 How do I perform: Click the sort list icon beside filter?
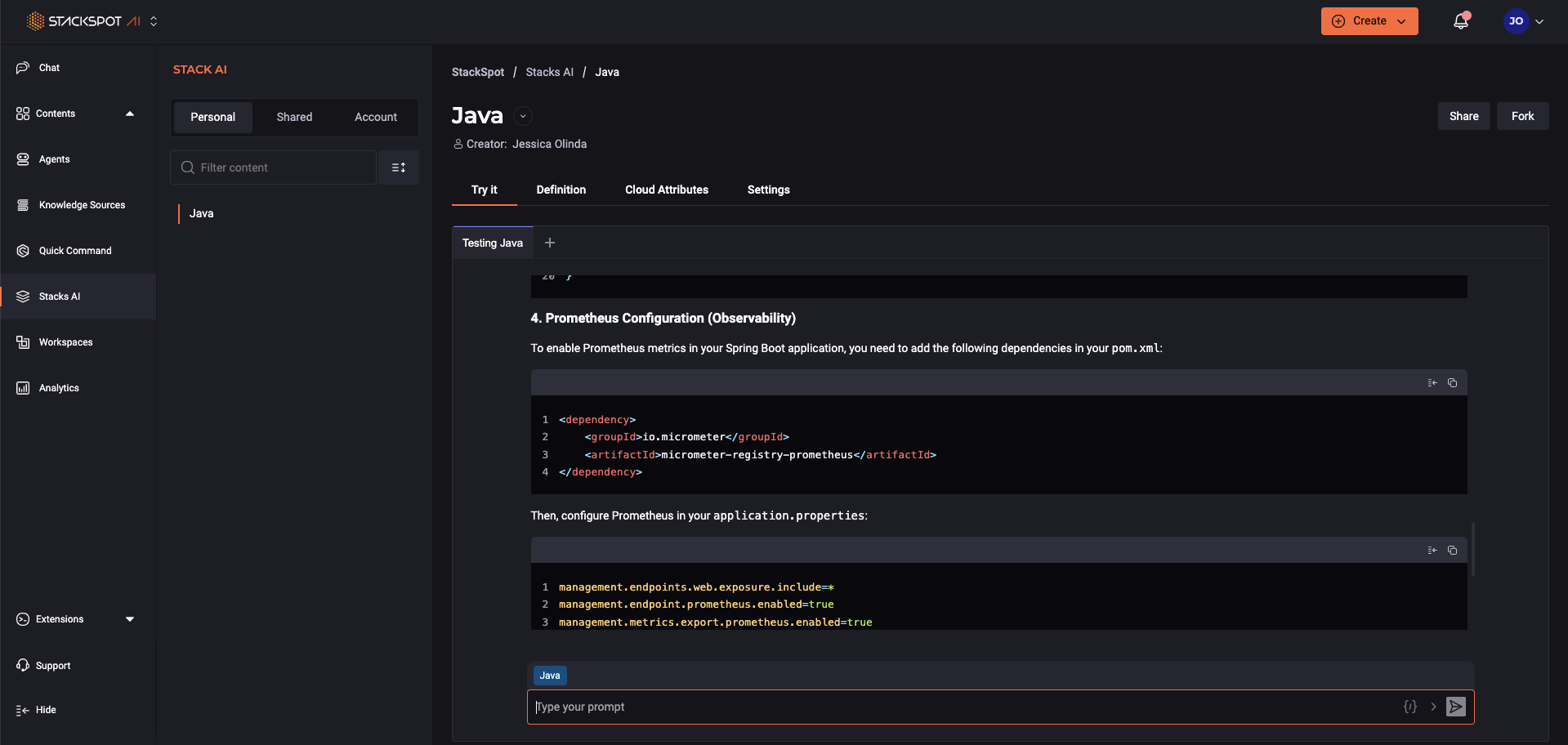[x=399, y=167]
